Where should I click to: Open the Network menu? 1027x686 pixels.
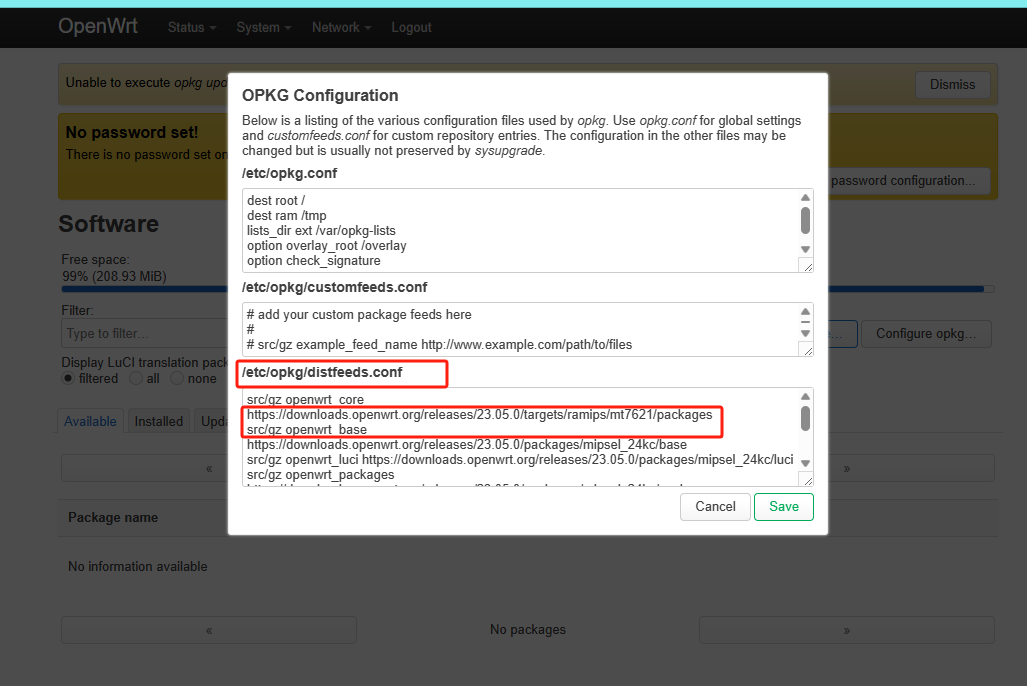pyautogui.click(x=342, y=28)
